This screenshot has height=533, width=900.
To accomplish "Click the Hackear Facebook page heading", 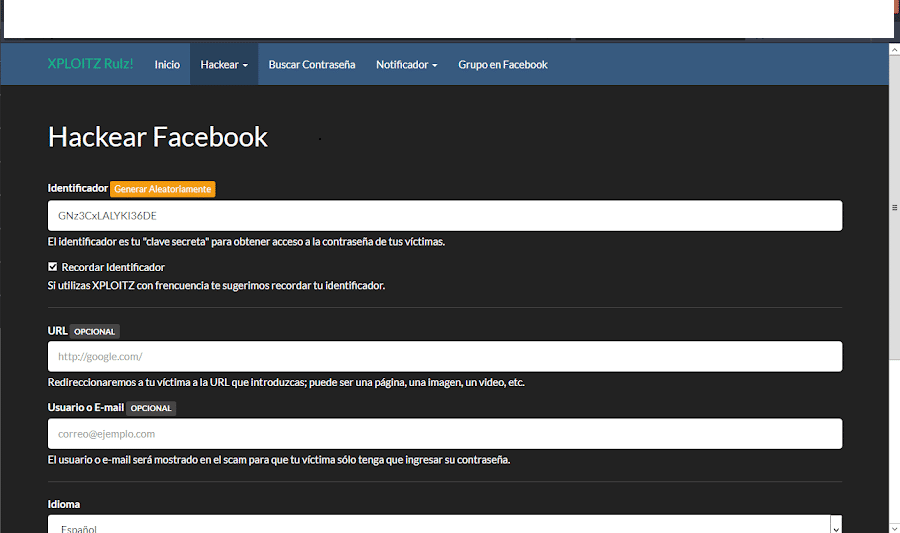I will tap(158, 137).
